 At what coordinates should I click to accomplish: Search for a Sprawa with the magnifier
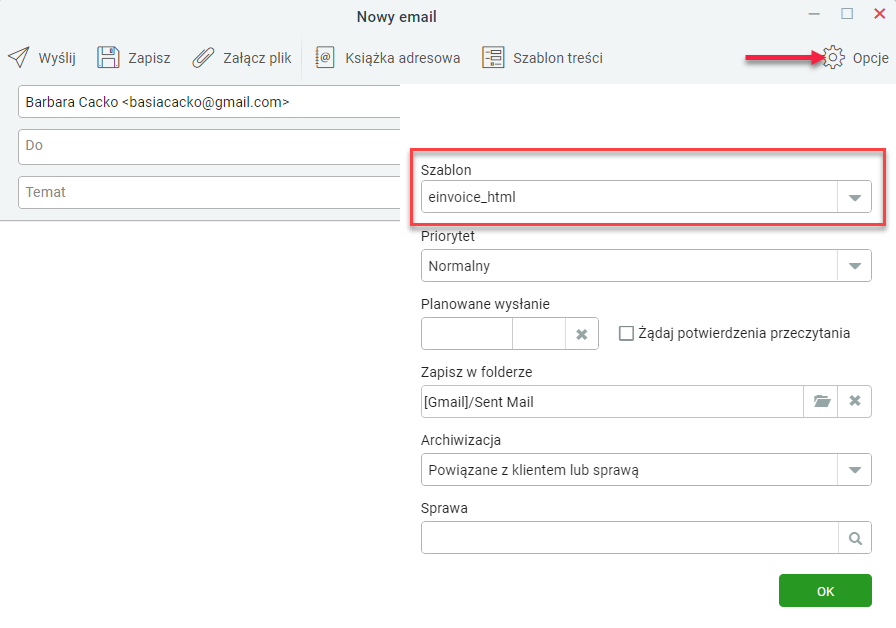(x=855, y=538)
